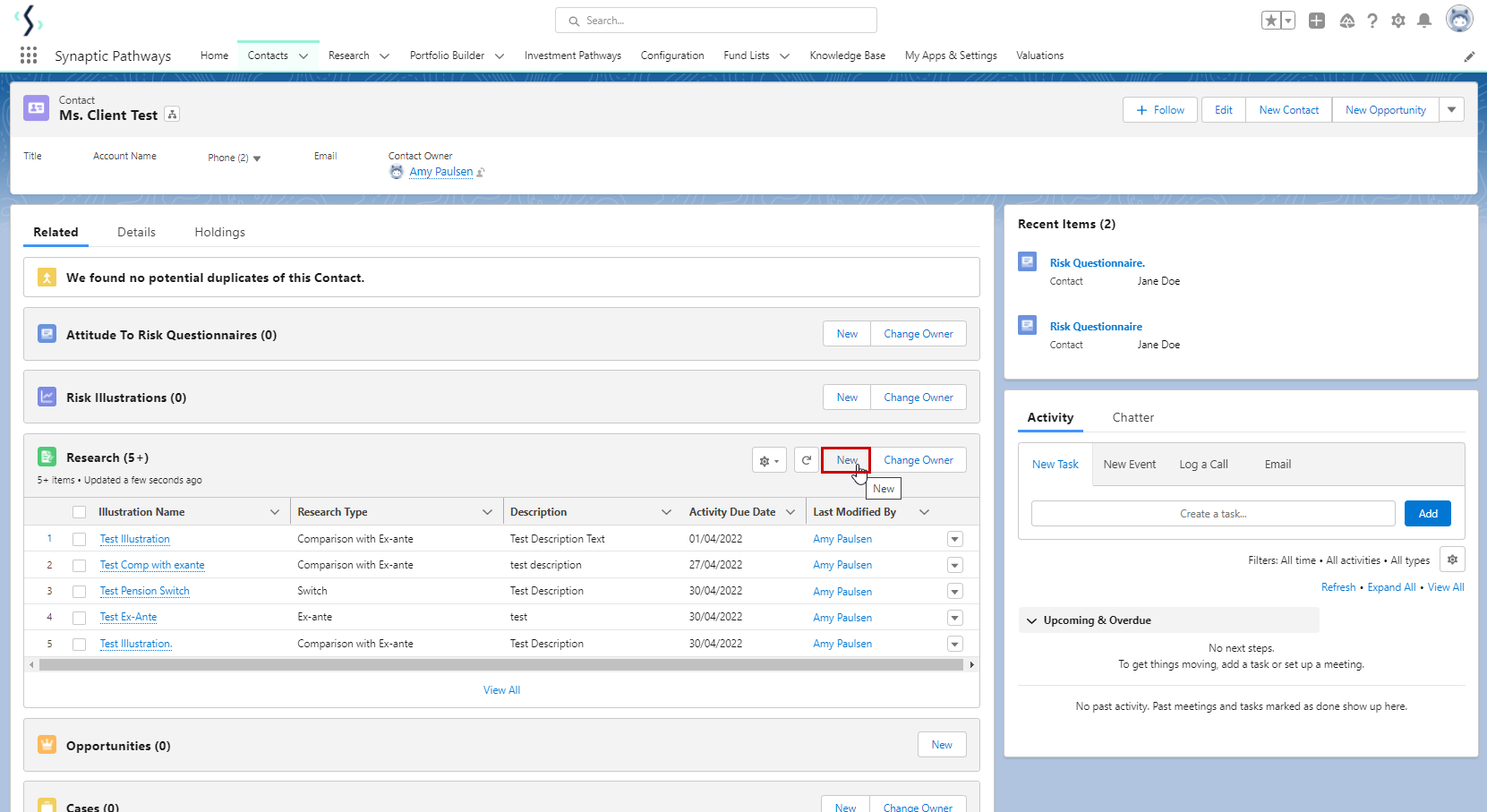Refresh the Research related list
Screen dimensions: 1487x812
click(x=806, y=460)
